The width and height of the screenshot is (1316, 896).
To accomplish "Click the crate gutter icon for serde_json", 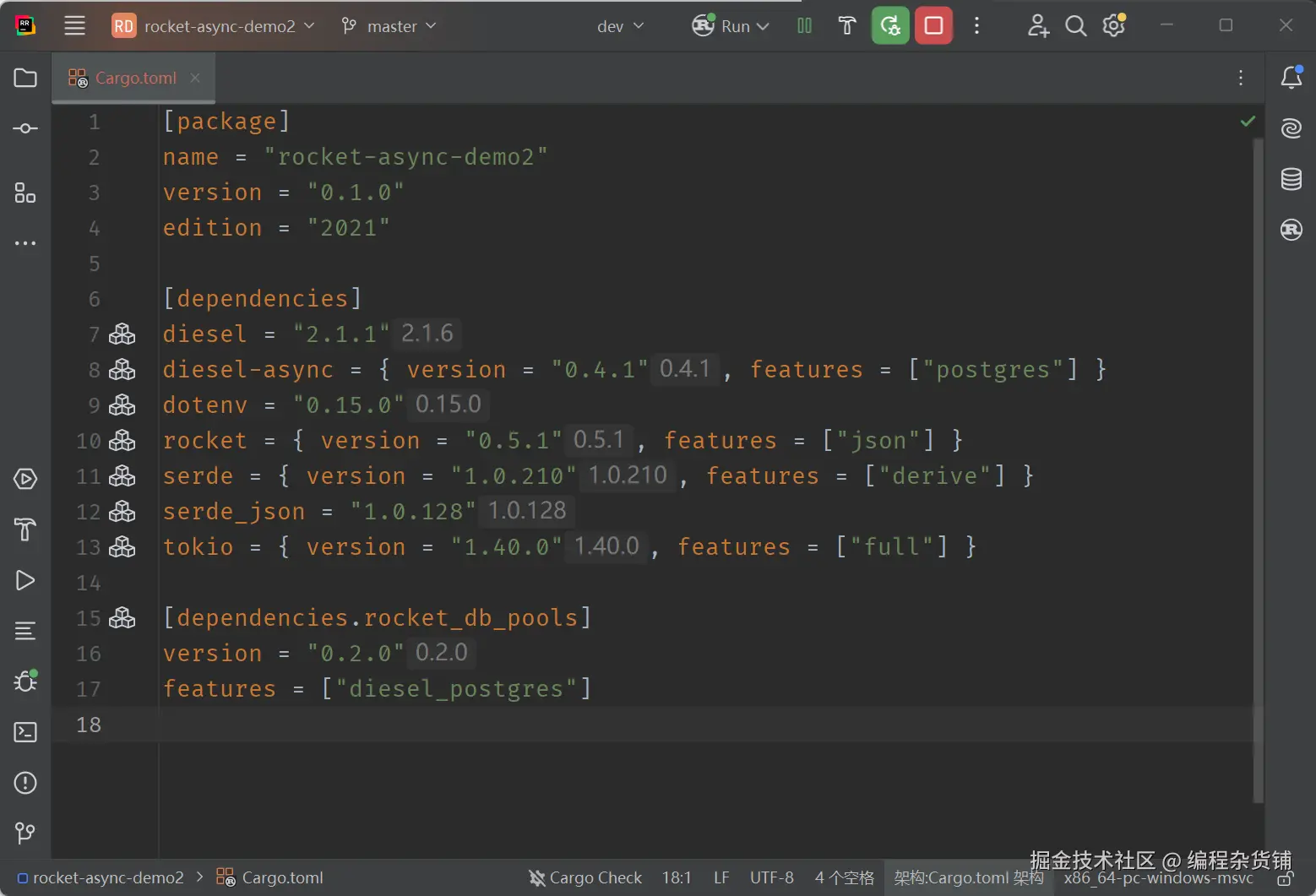I will (x=122, y=512).
